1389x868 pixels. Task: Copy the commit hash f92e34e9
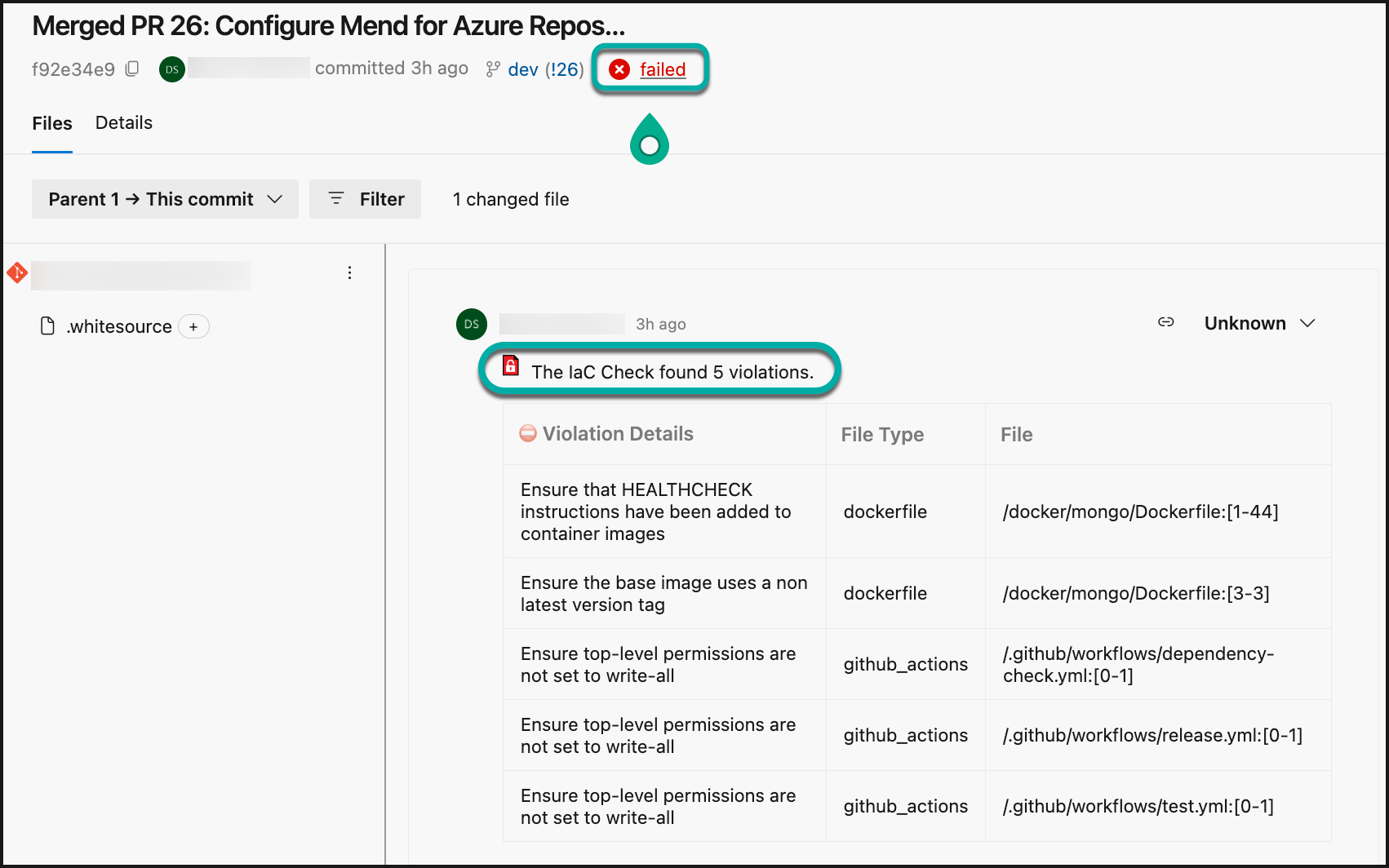tap(132, 69)
